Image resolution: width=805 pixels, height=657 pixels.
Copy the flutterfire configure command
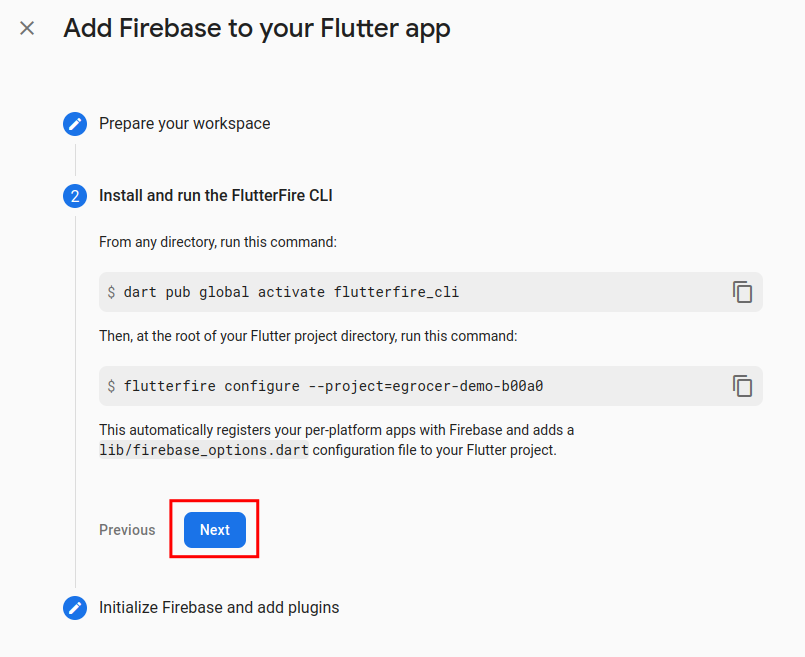point(742,386)
